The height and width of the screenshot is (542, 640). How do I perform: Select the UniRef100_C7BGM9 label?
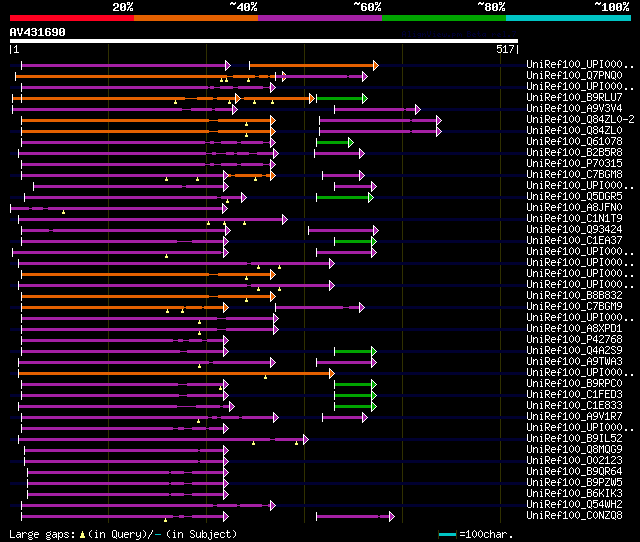[574, 307]
